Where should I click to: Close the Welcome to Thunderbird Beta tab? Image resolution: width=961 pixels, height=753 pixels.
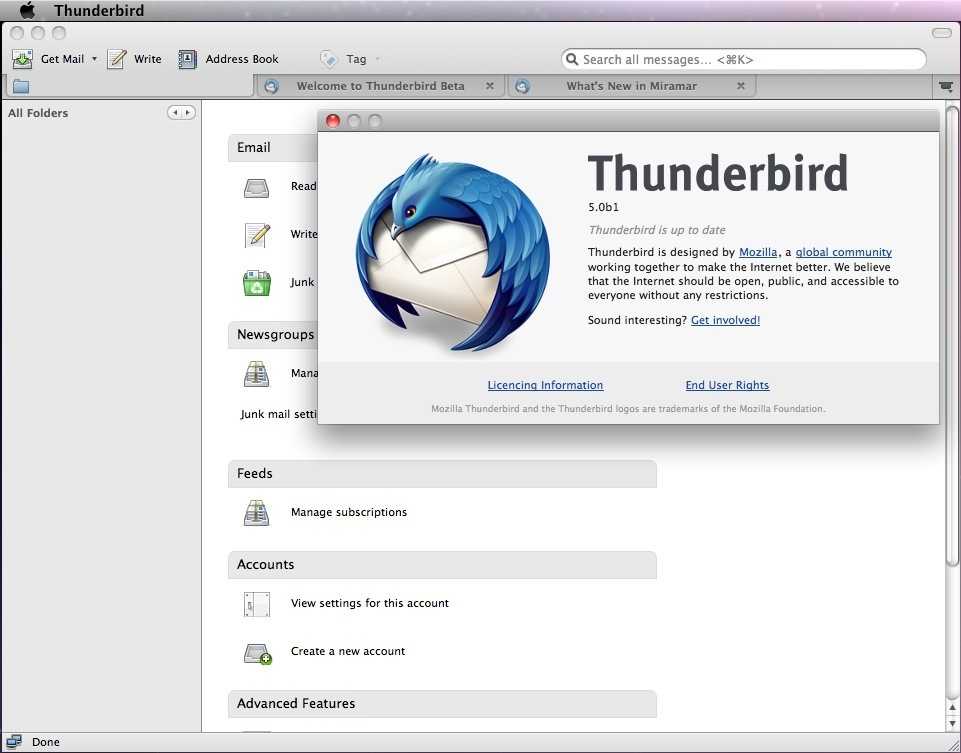490,86
